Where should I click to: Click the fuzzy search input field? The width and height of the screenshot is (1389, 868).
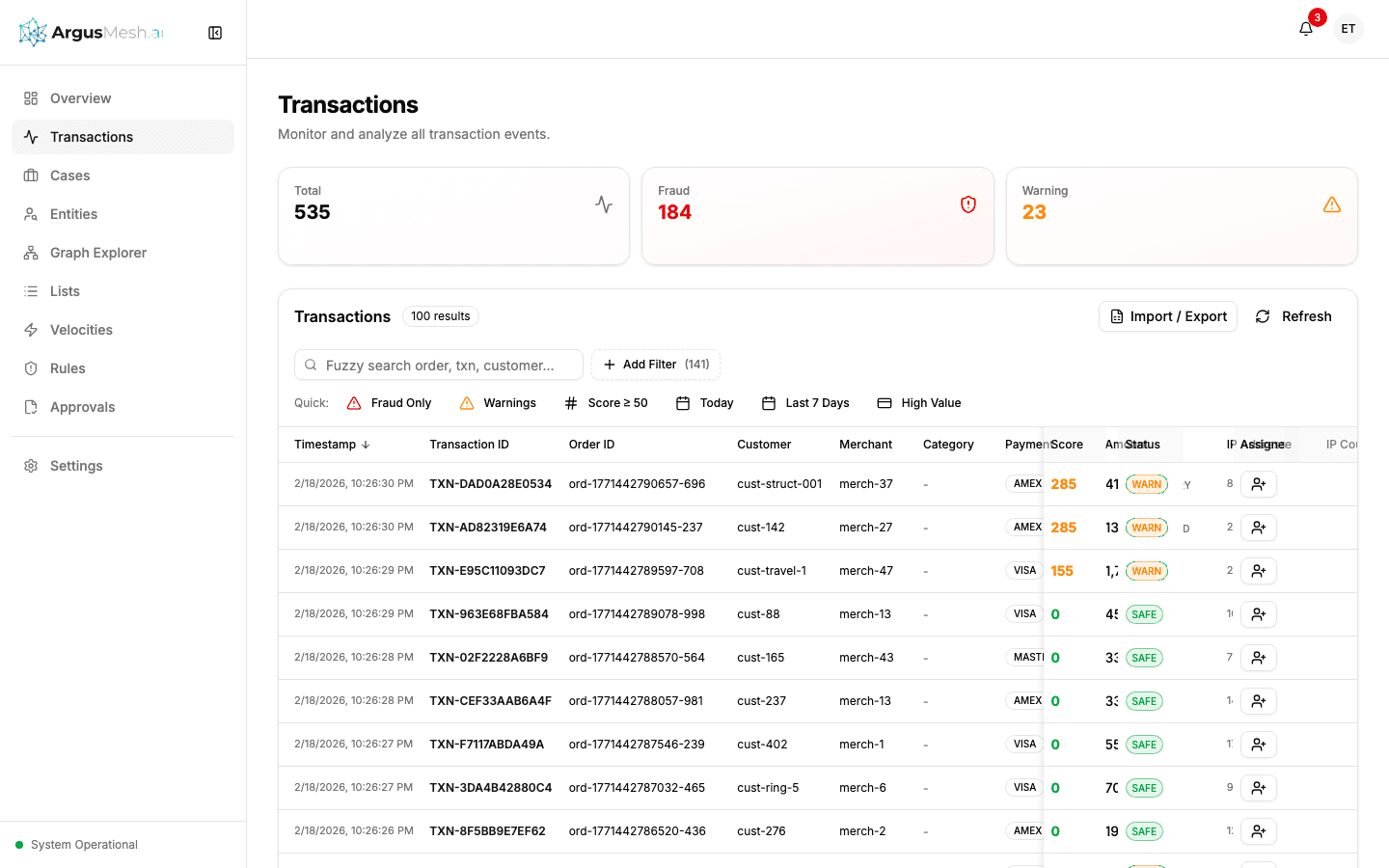(x=438, y=365)
